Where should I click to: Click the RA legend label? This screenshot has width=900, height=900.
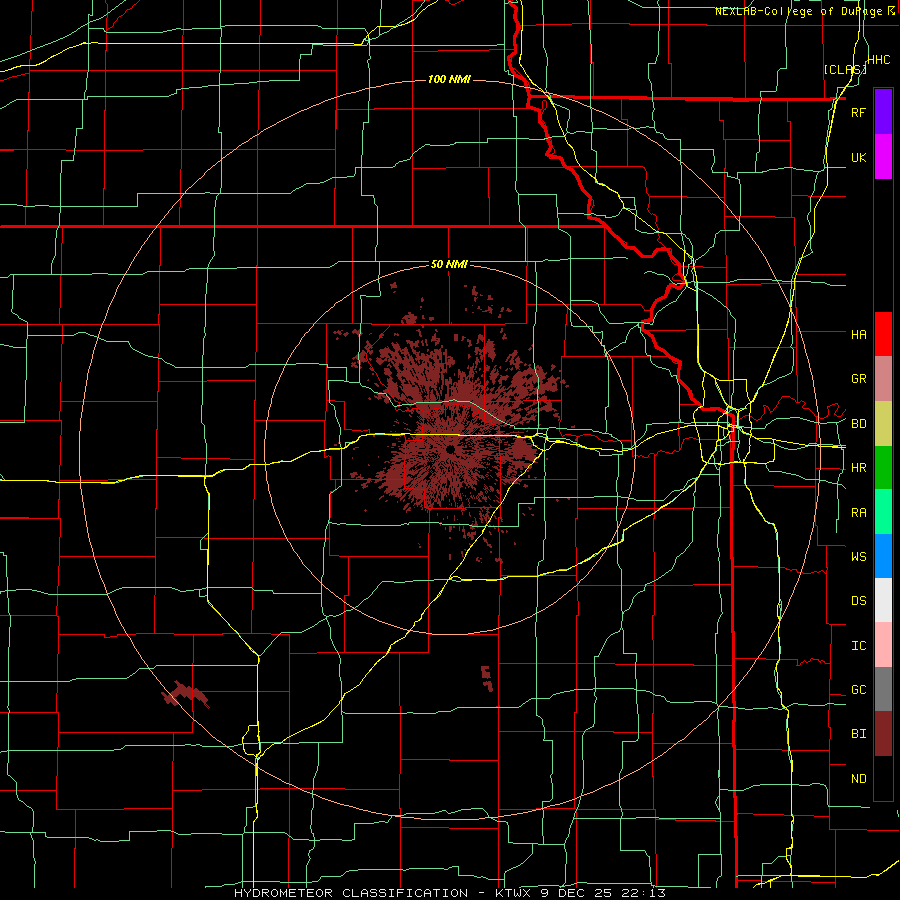click(x=858, y=513)
